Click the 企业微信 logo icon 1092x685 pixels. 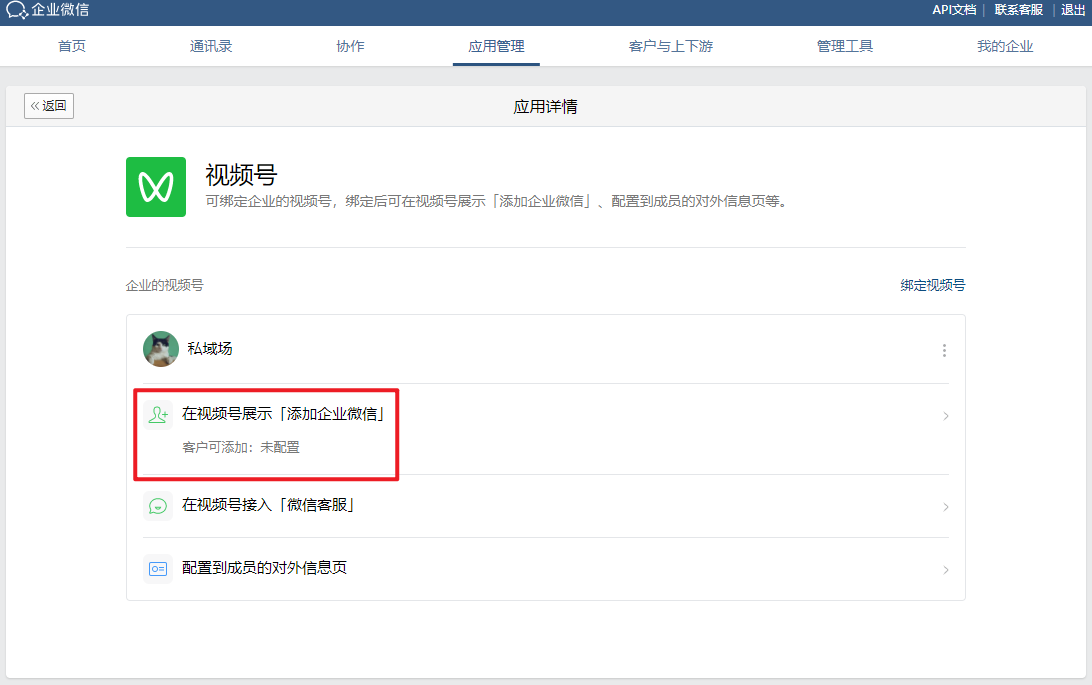[x=15, y=10]
